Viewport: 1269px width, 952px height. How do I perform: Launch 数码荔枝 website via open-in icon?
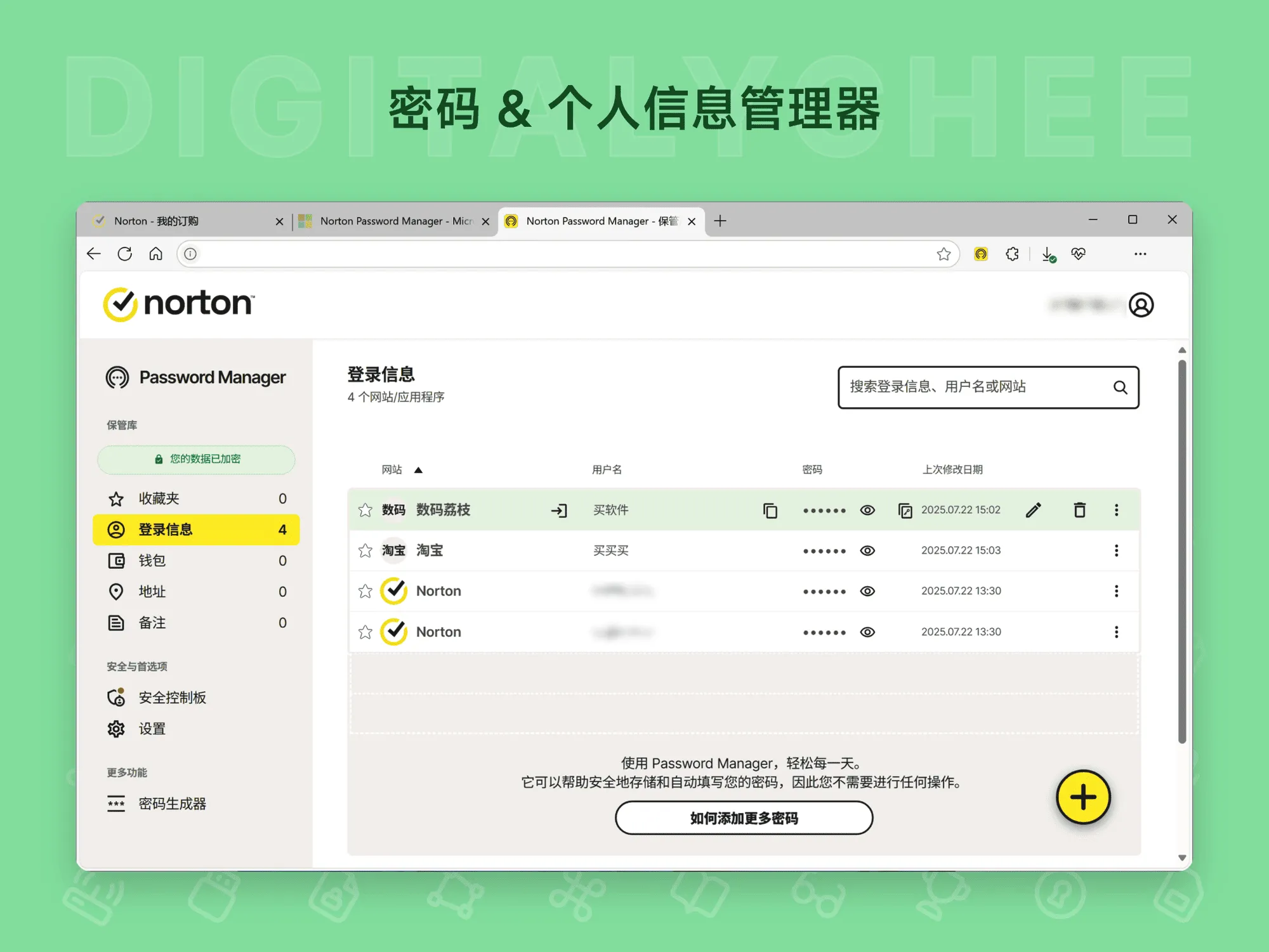559,510
